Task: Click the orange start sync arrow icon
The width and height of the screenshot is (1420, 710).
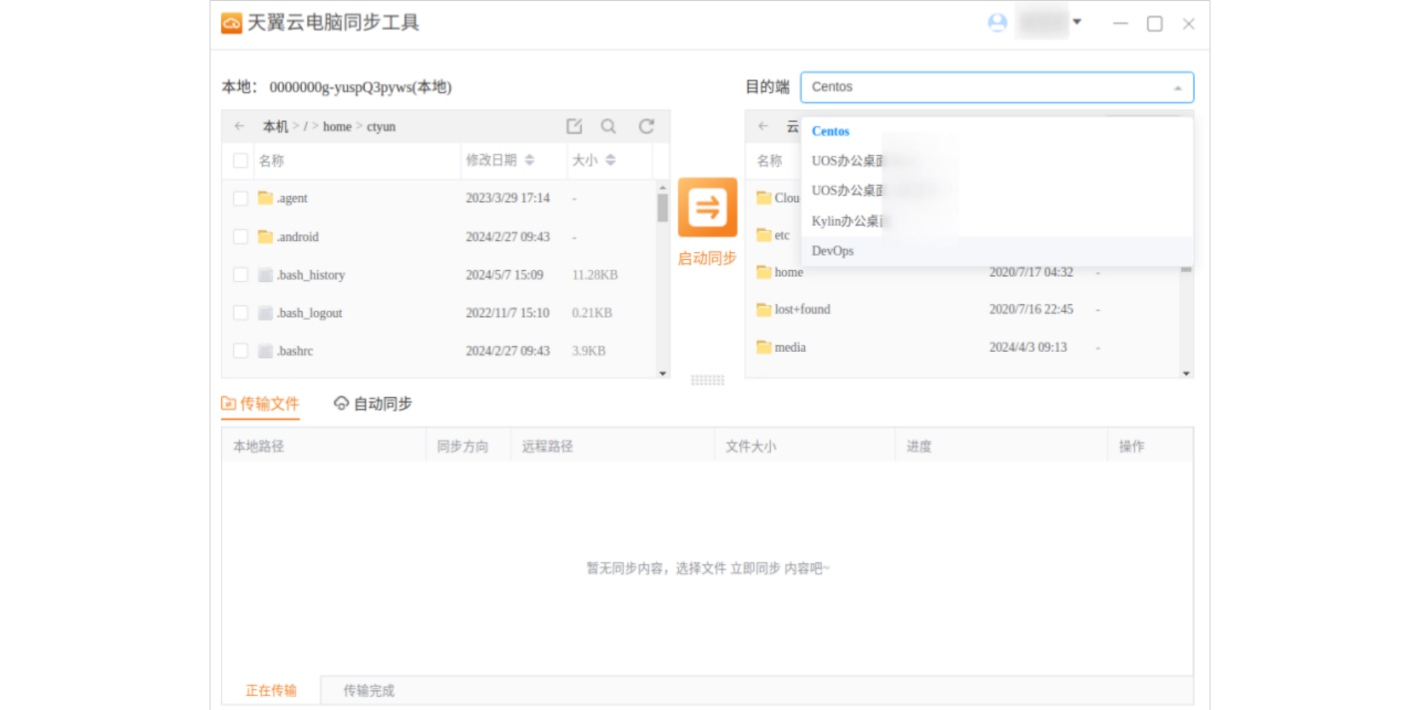Action: pos(707,207)
